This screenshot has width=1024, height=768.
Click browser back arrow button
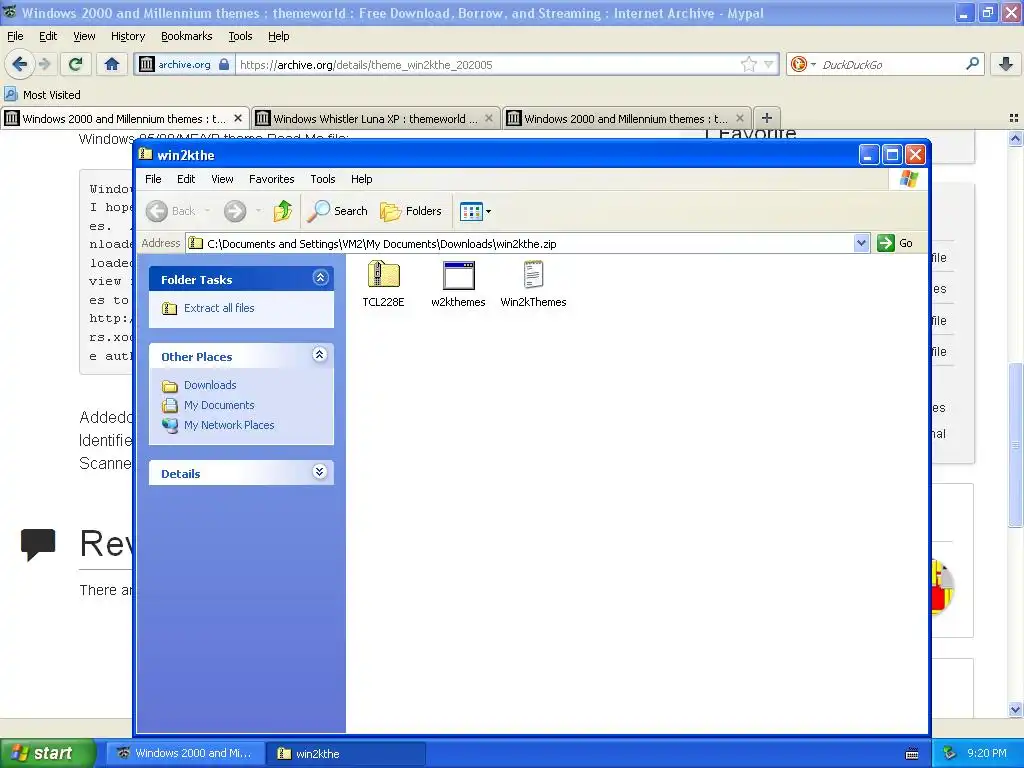19,64
